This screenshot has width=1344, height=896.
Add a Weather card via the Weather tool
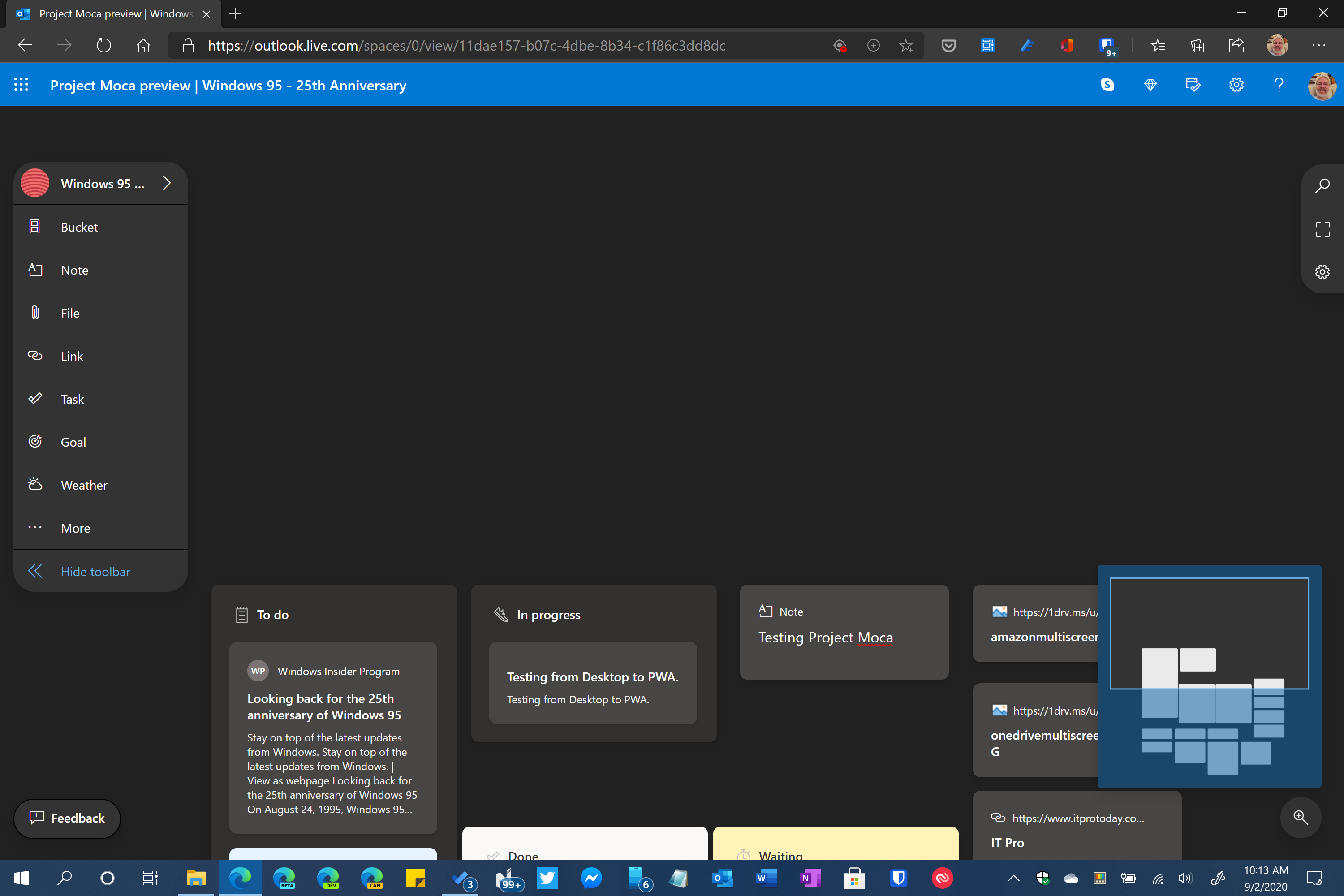point(83,485)
